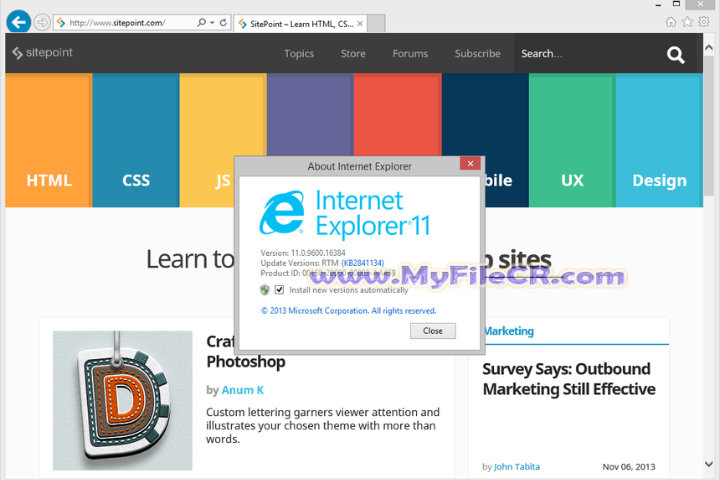Click the Refresh page icon
The height and width of the screenshot is (480, 720).
click(x=223, y=23)
